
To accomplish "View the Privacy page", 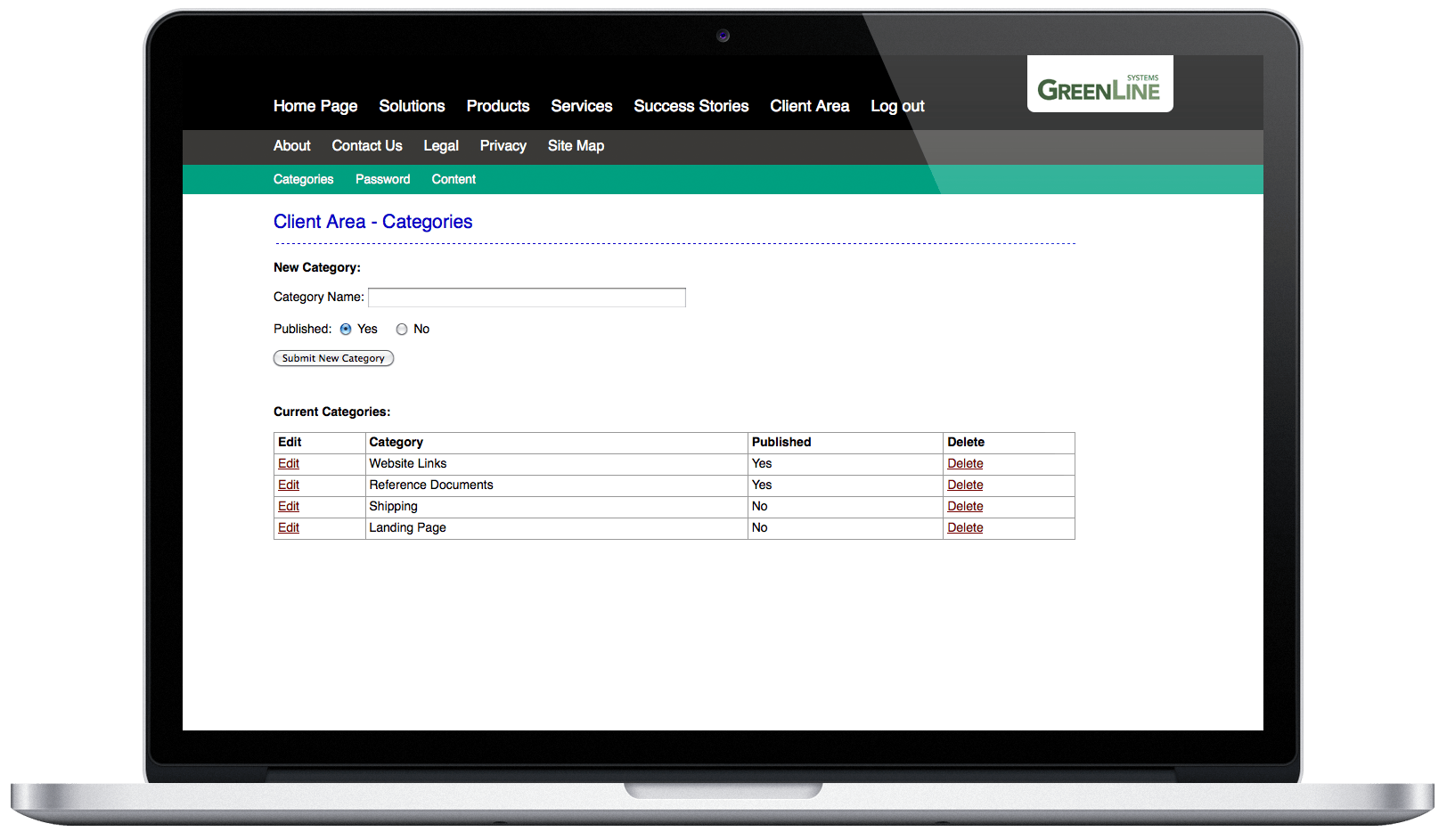I will 503,146.
